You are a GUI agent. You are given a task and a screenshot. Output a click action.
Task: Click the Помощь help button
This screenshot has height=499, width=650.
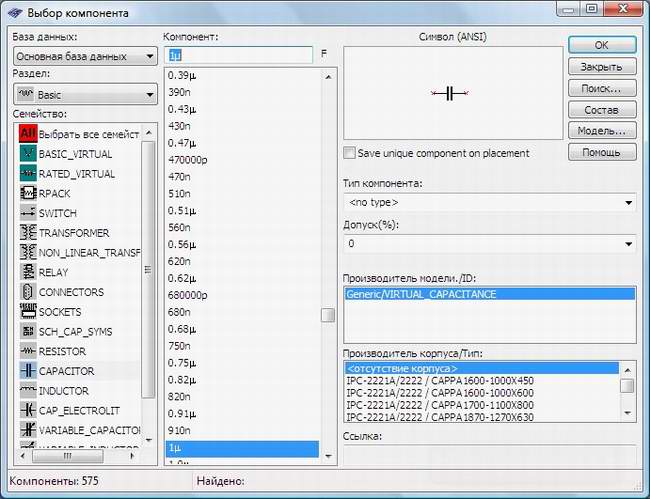[x=602, y=153]
